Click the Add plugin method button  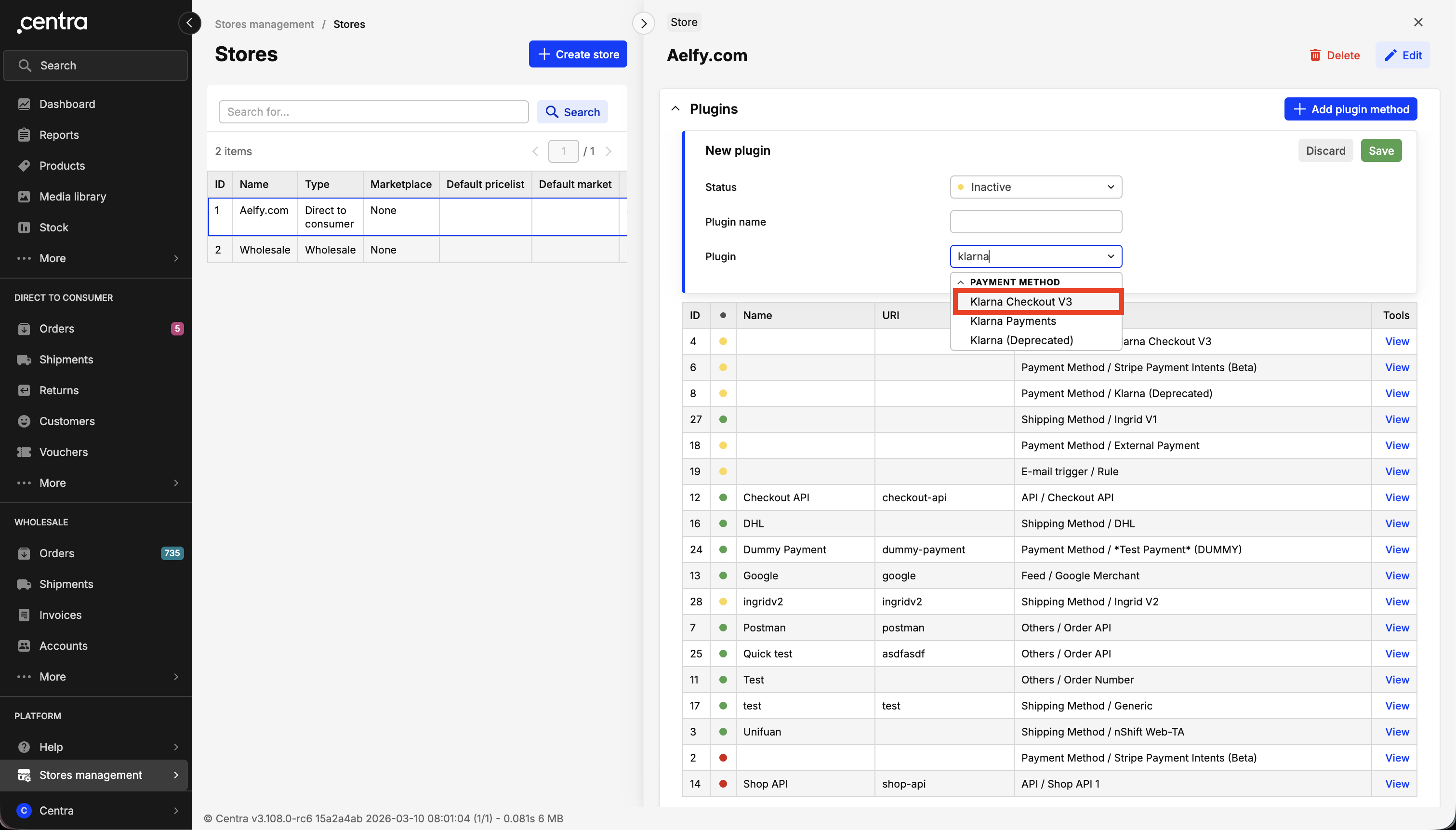tap(1350, 109)
